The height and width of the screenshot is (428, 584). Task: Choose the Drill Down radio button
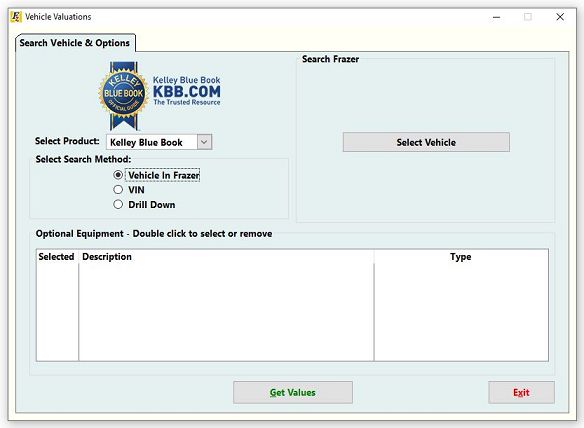coord(118,205)
